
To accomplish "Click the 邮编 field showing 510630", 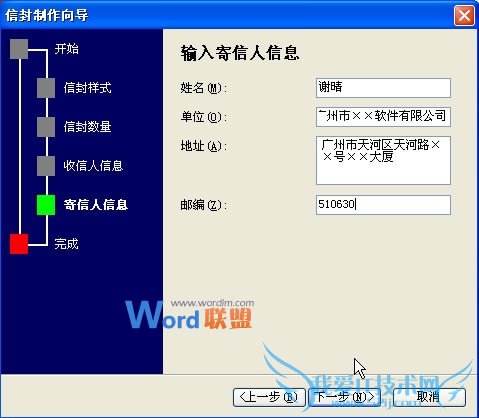I will point(383,205).
